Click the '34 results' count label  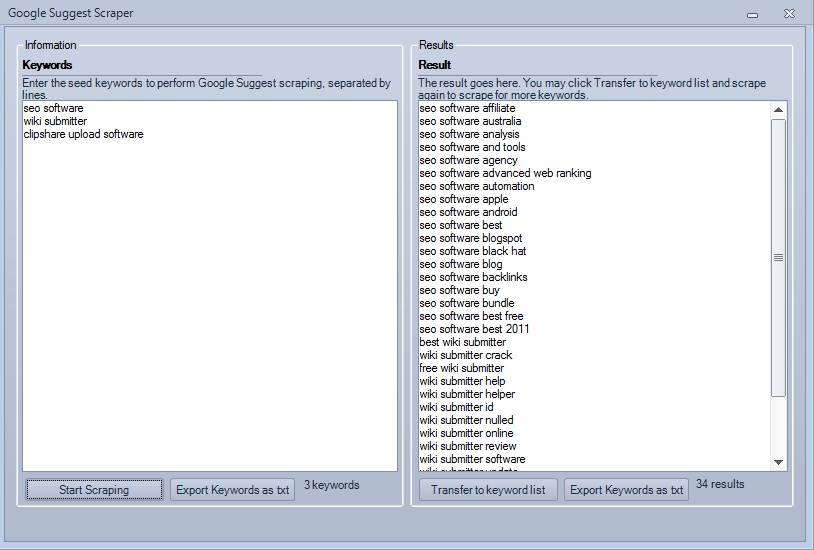tap(720, 484)
